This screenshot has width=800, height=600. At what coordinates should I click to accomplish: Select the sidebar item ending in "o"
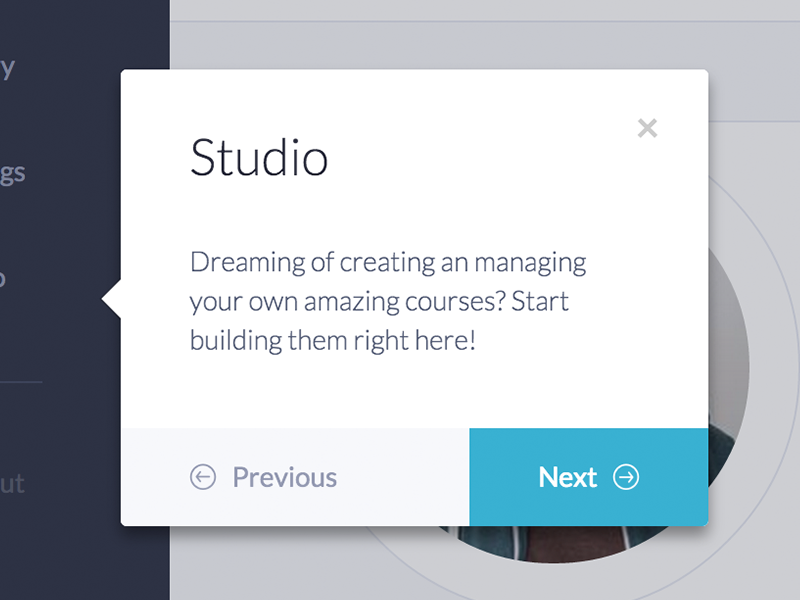[3, 278]
